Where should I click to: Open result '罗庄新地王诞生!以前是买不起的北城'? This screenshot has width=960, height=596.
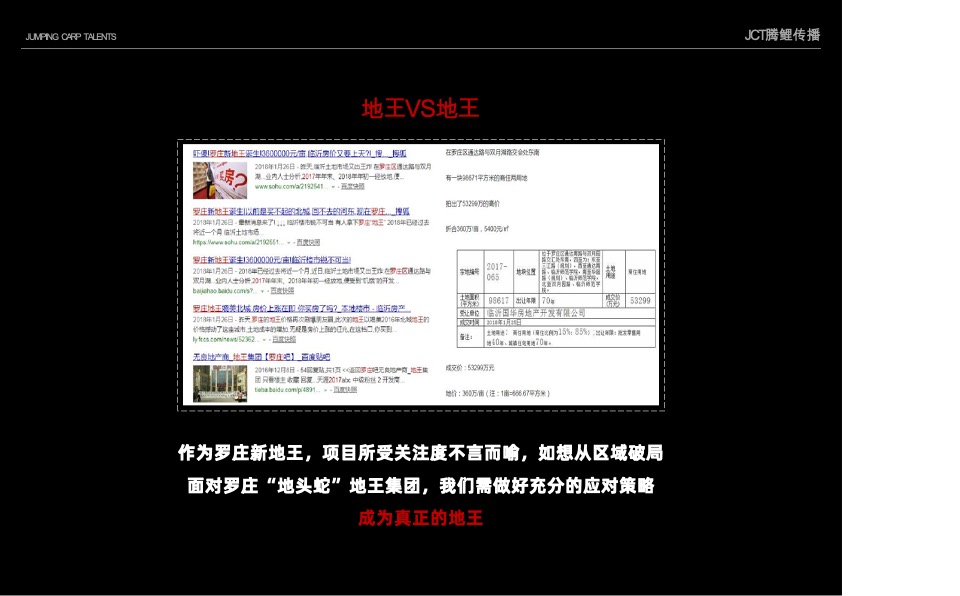point(301,211)
